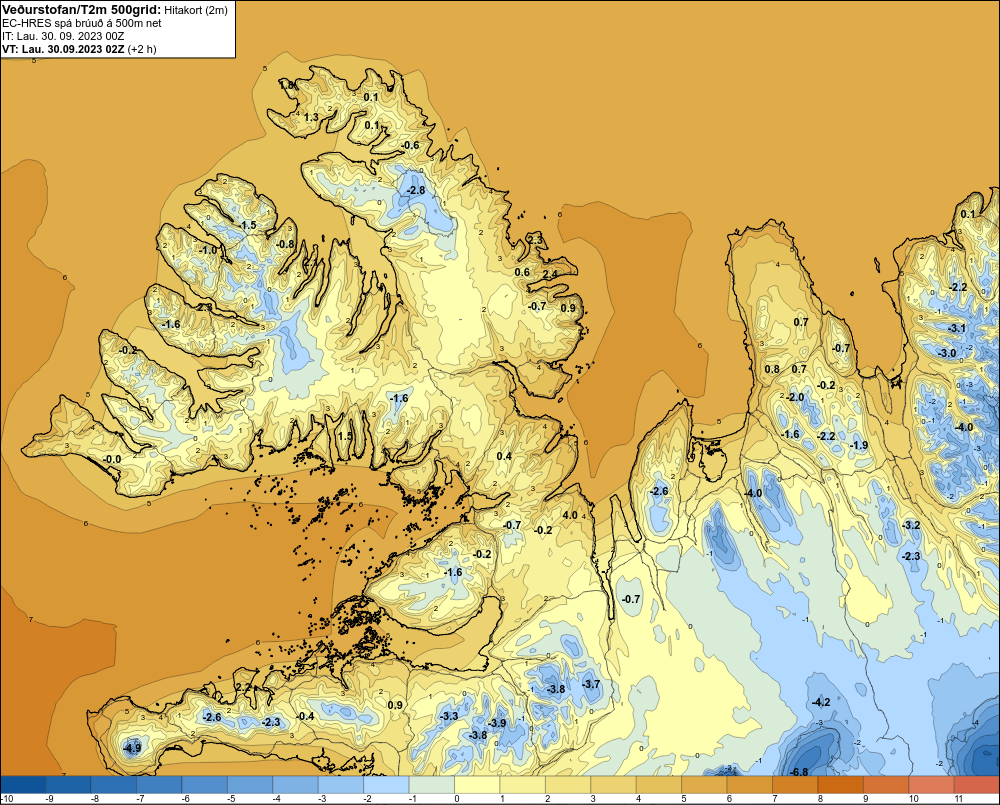Click the temperature value "-3.2"
The width and height of the screenshot is (1000, 805).
(x=911, y=526)
